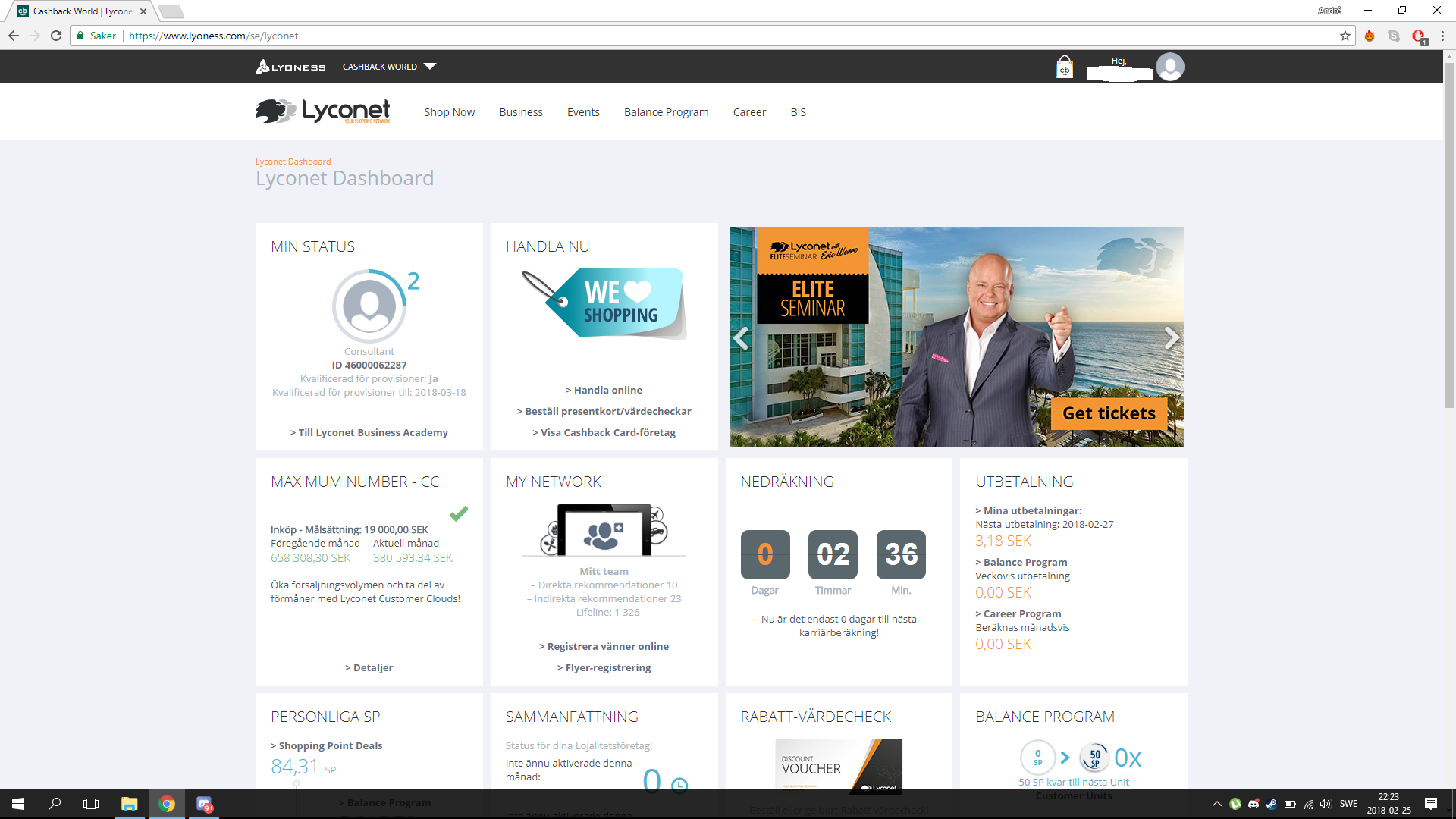Image resolution: width=1456 pixels, height=819 pixels.
Task: Open the Windows Start menu
Action: tap(18, 804)
